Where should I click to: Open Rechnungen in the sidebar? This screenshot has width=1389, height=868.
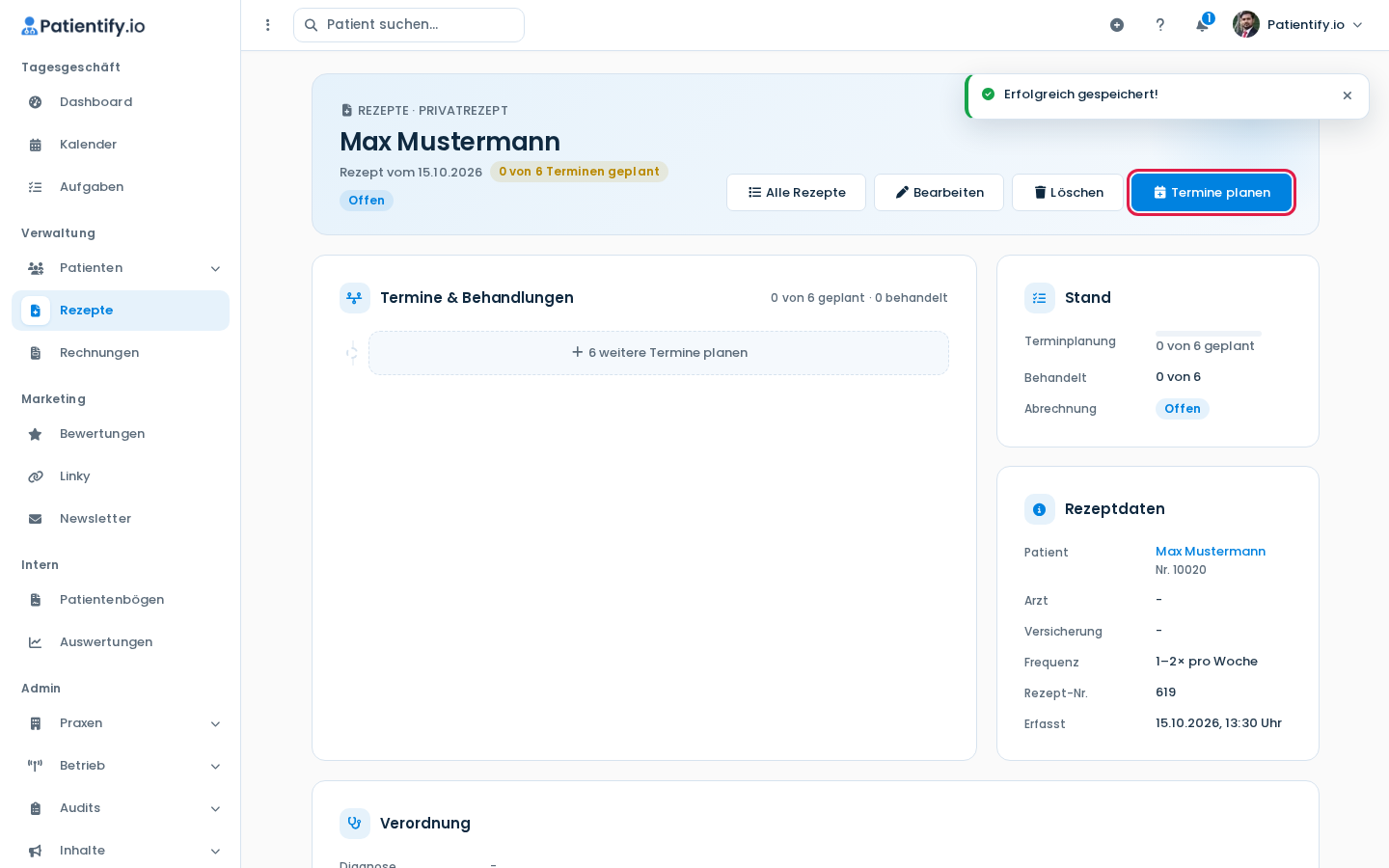coord(121,353)
